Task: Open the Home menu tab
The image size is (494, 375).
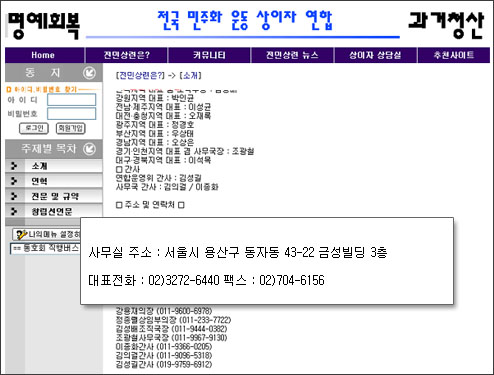Action: click(43, 55)
